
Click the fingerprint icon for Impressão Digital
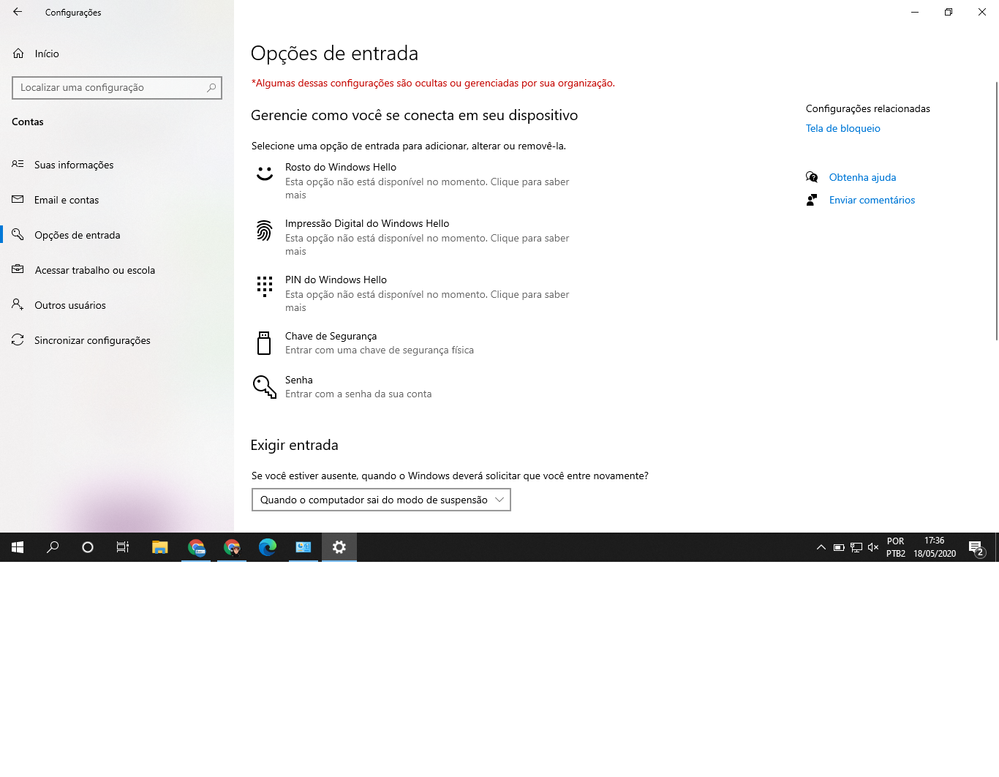pyautogui.click(x=264, y=231)
